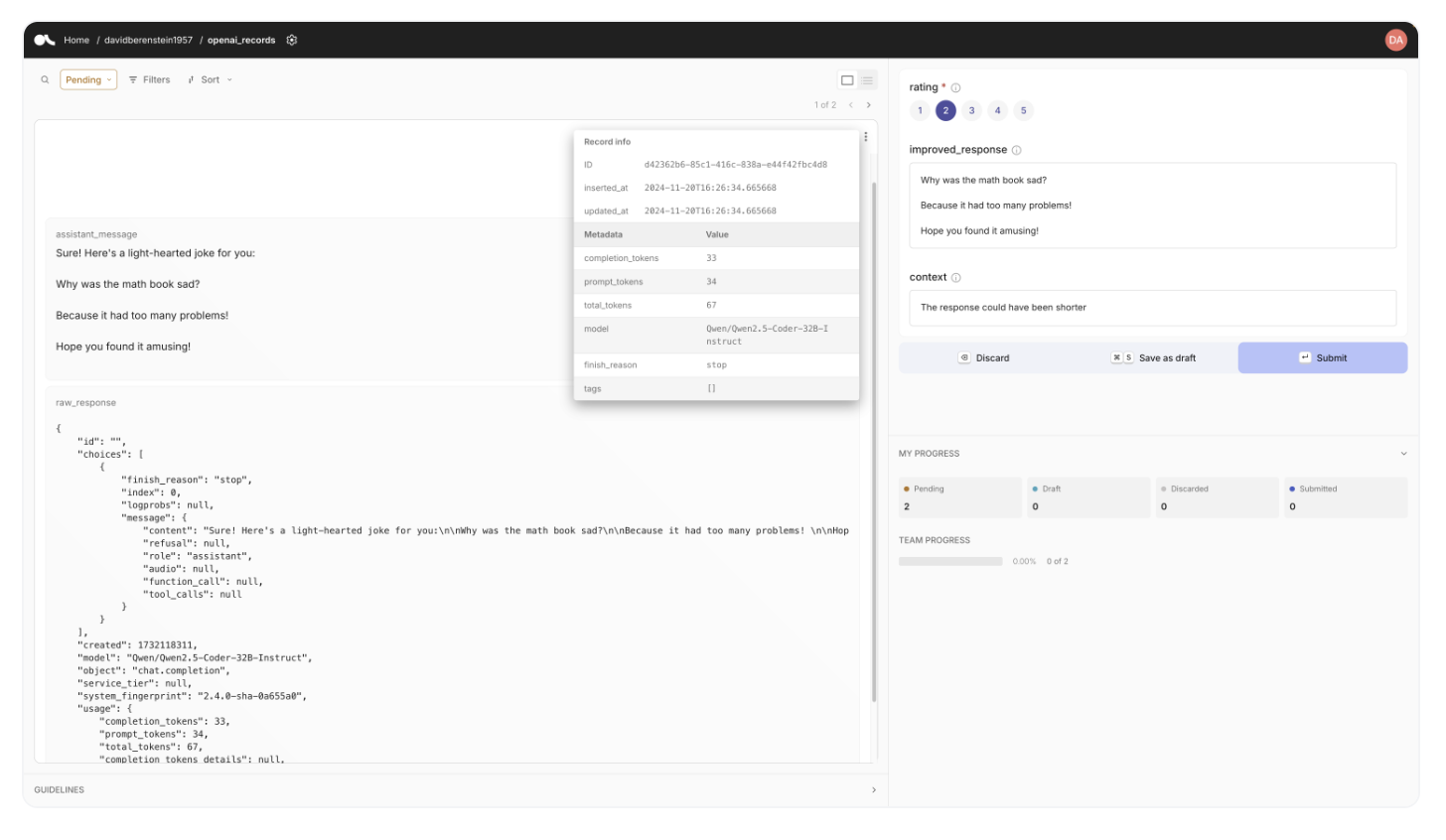Choose rating 5
1446x840 pixels.
(x=1023, y=111)
